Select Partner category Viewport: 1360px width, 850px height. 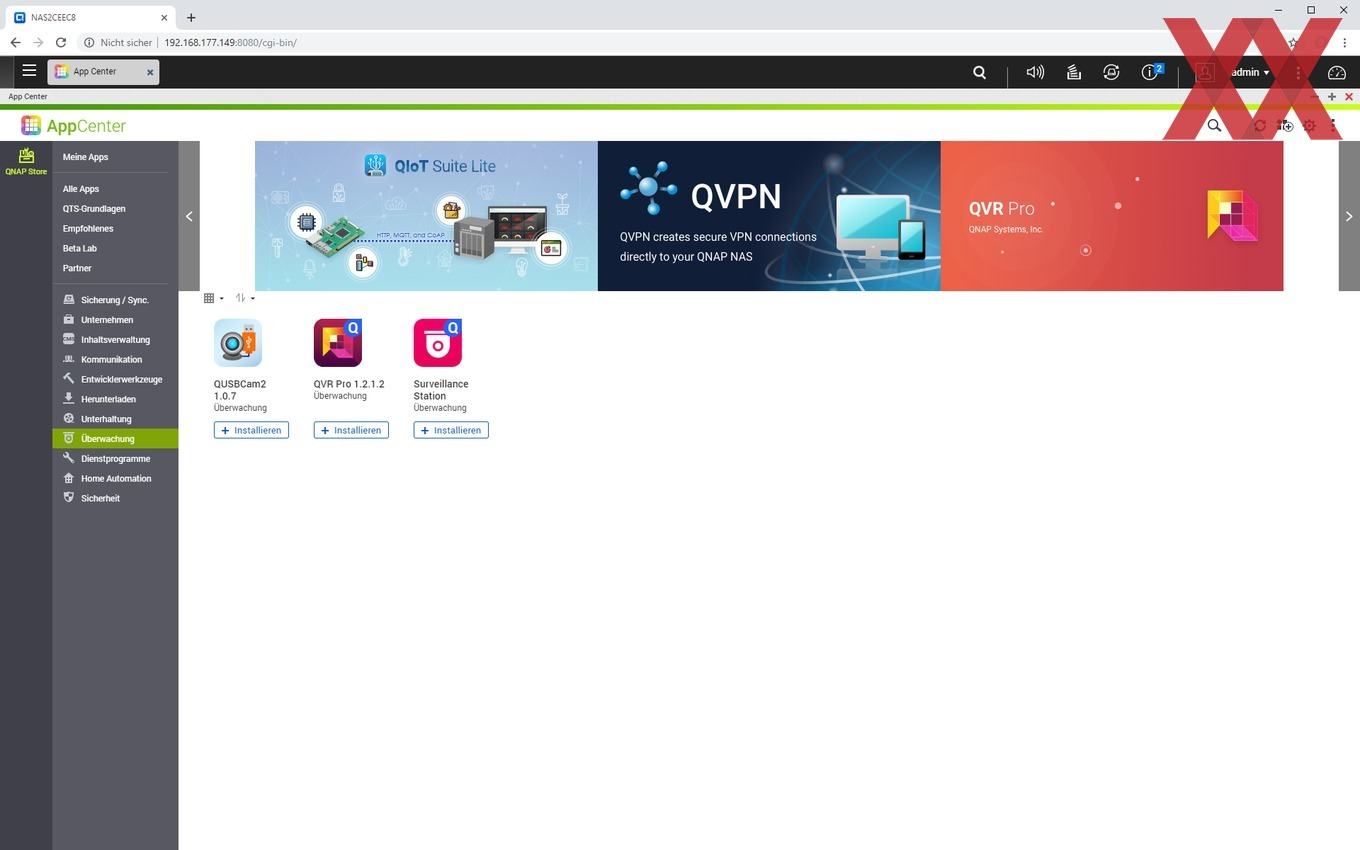[77, 269]
